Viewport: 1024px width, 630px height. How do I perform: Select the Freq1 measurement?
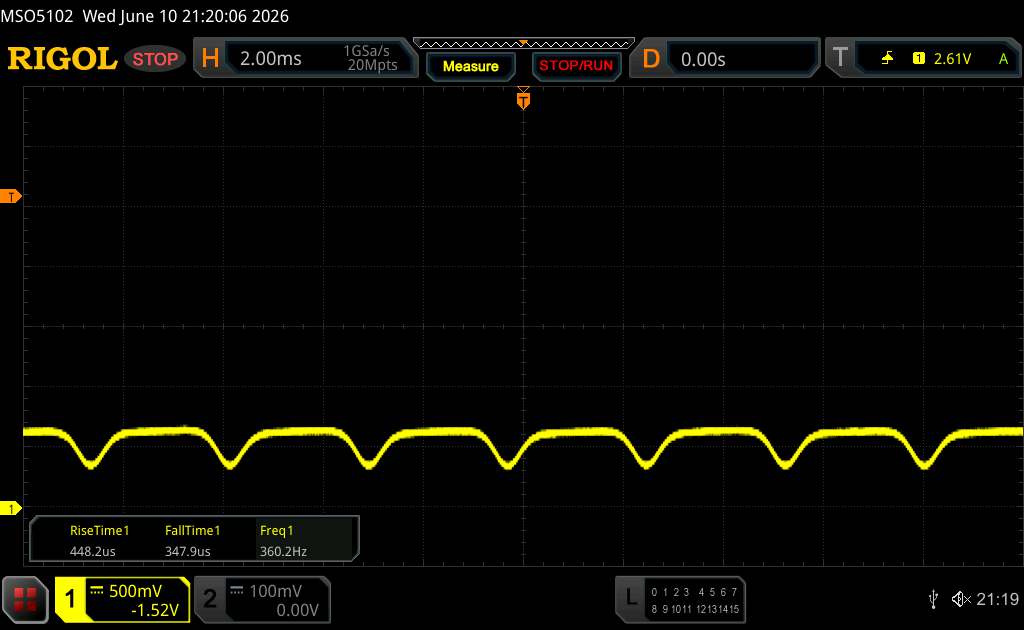(x=276, y=531)
